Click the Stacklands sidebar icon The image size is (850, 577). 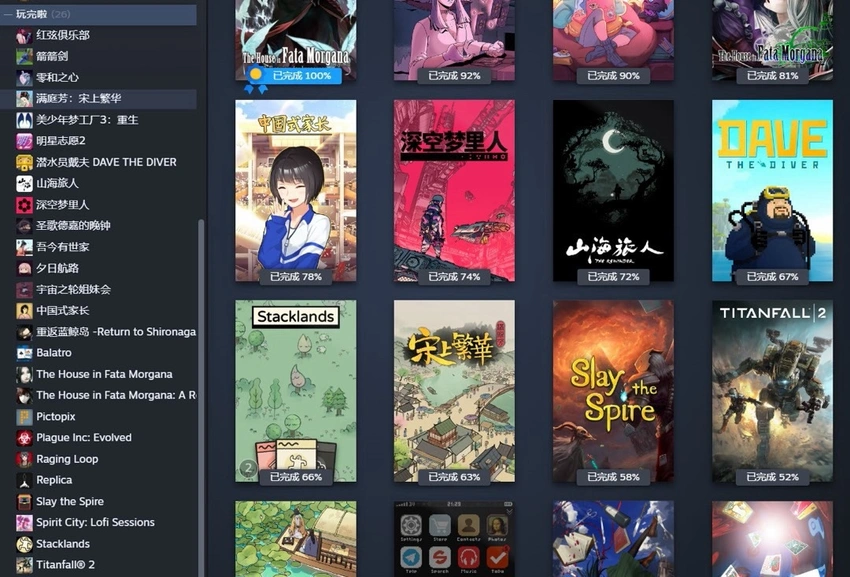(x=24, y=544)
